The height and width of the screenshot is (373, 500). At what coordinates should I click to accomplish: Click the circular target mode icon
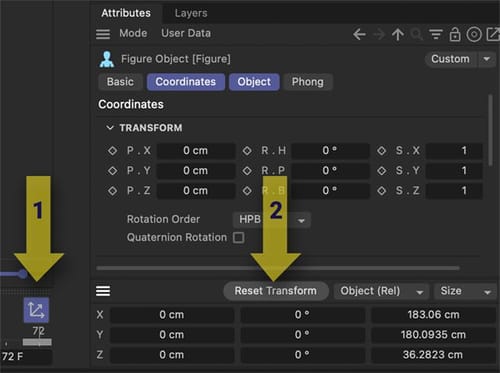click(x=474, y=34)
